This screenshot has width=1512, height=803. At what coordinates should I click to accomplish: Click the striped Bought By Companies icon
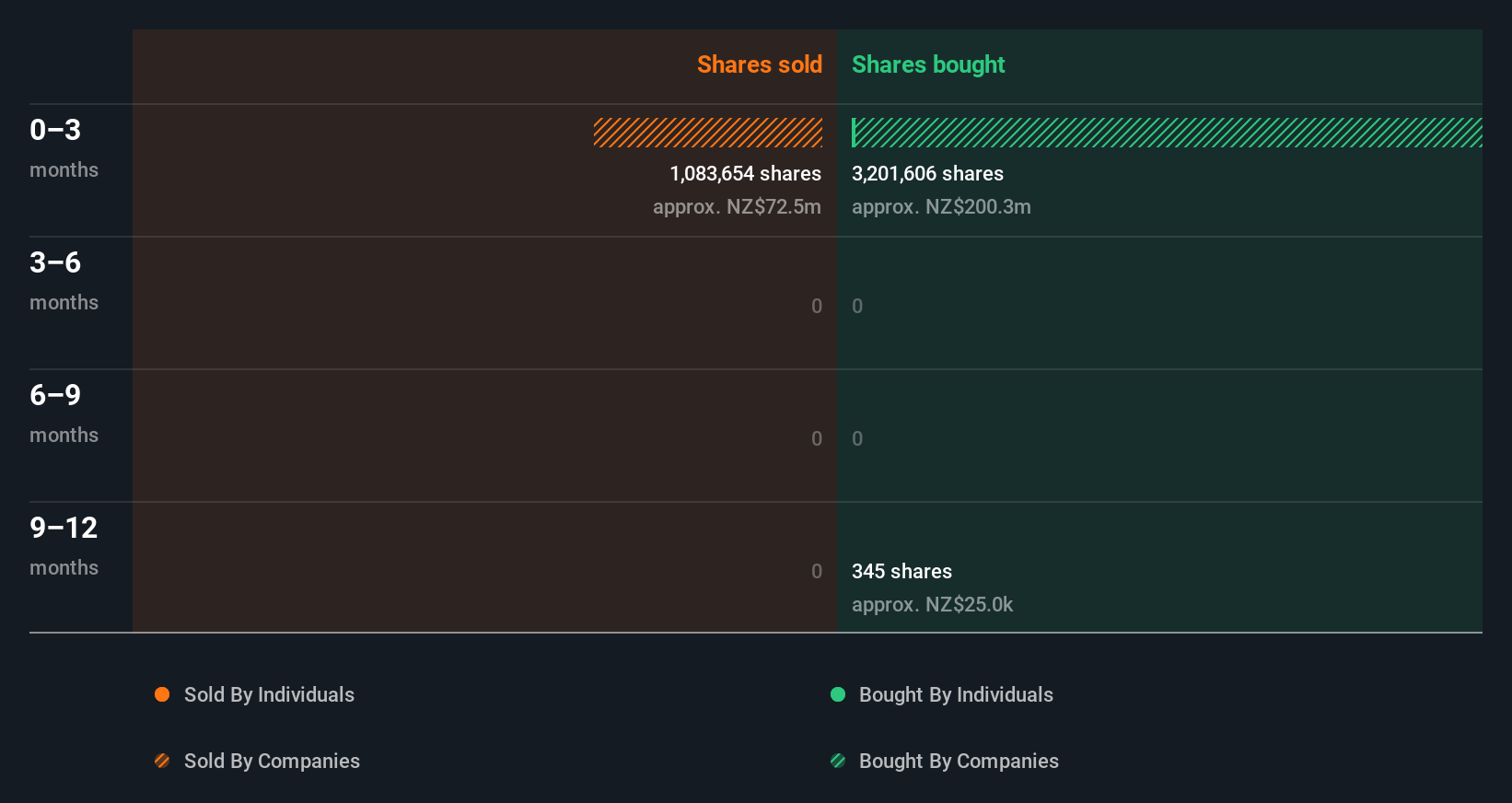(838, 761)
